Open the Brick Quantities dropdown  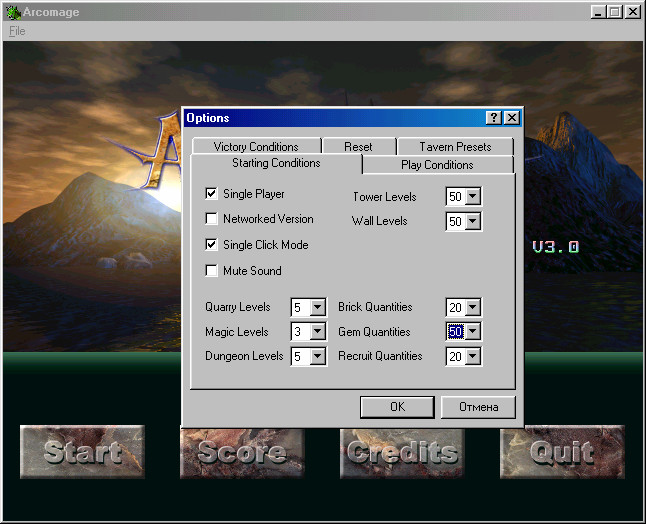click(x=473, y=307)
